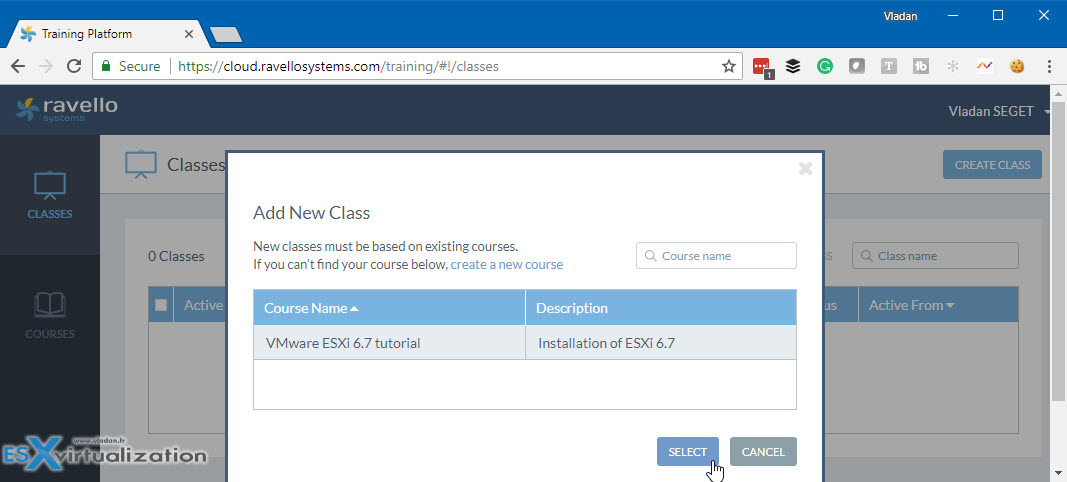Click the page scrollbar up arrow
1067x482 pixels.
click(x=1060, y=93)
